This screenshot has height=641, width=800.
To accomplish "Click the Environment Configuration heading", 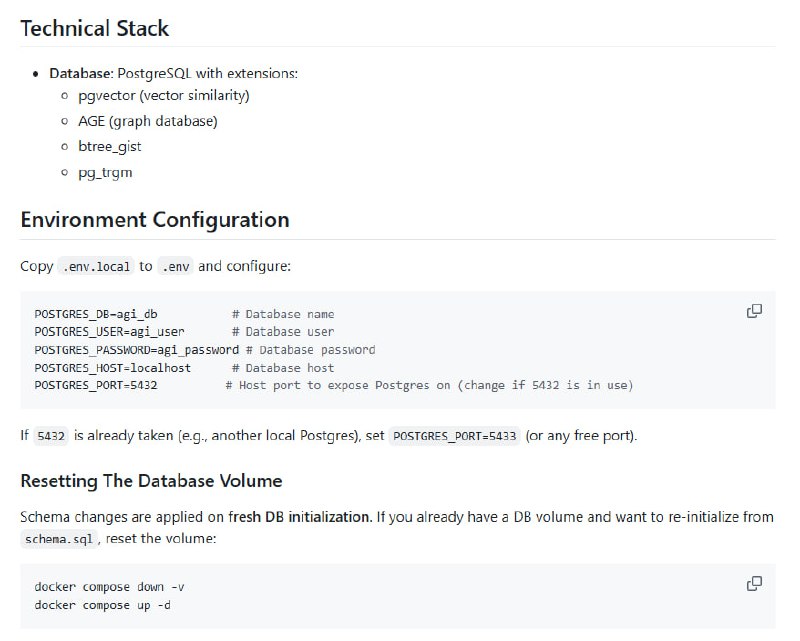I will 155,219.
